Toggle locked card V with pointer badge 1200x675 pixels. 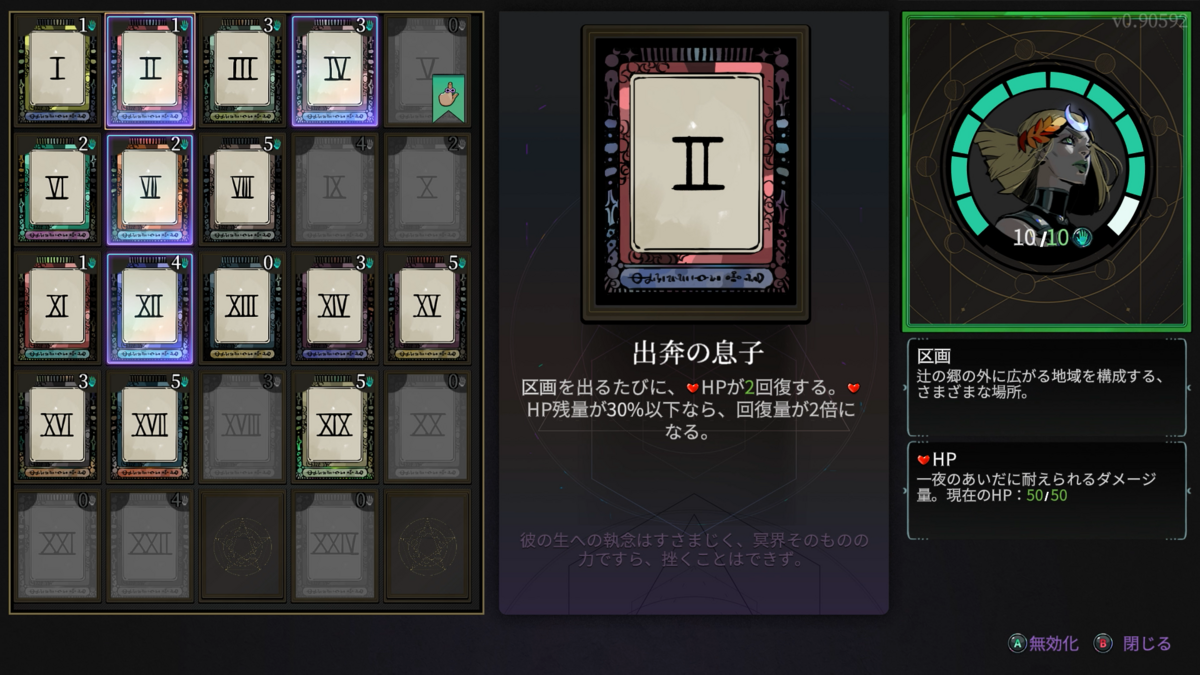(x=427, y=70)
